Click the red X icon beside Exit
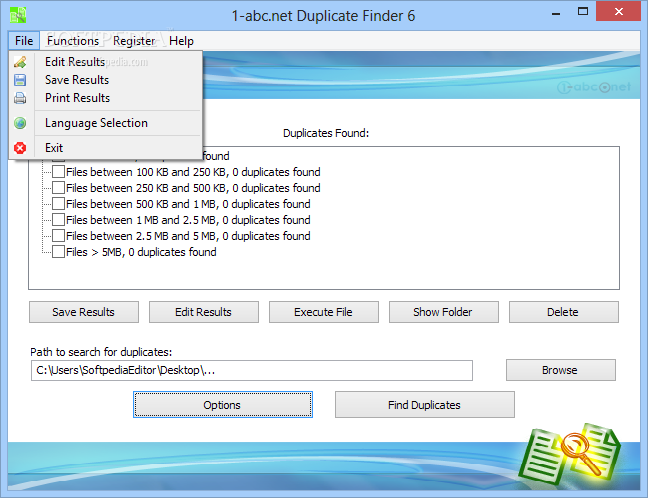The width and height of the screenshot is (648, 498). pos(20,148)
